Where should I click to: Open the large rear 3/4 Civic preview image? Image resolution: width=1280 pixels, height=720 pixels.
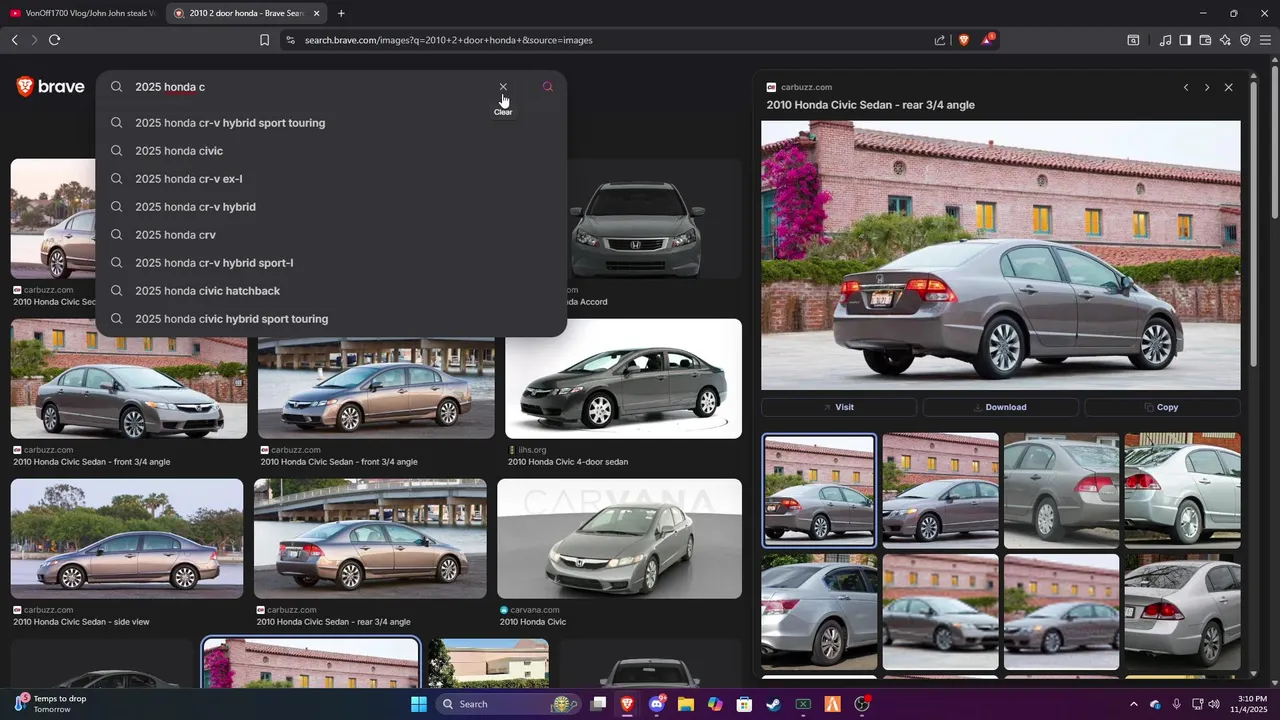(1000, 255)
